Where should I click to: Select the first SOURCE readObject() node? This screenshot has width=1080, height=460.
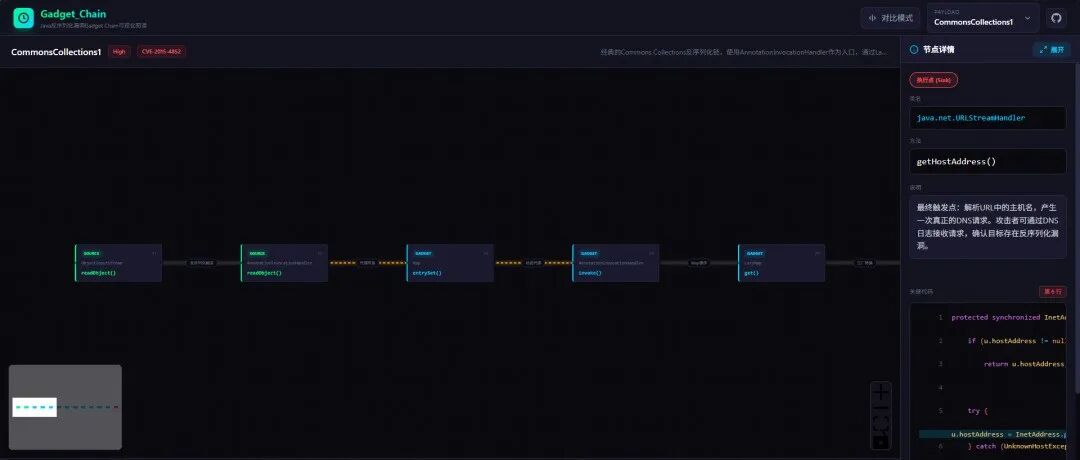coord(118,263)
